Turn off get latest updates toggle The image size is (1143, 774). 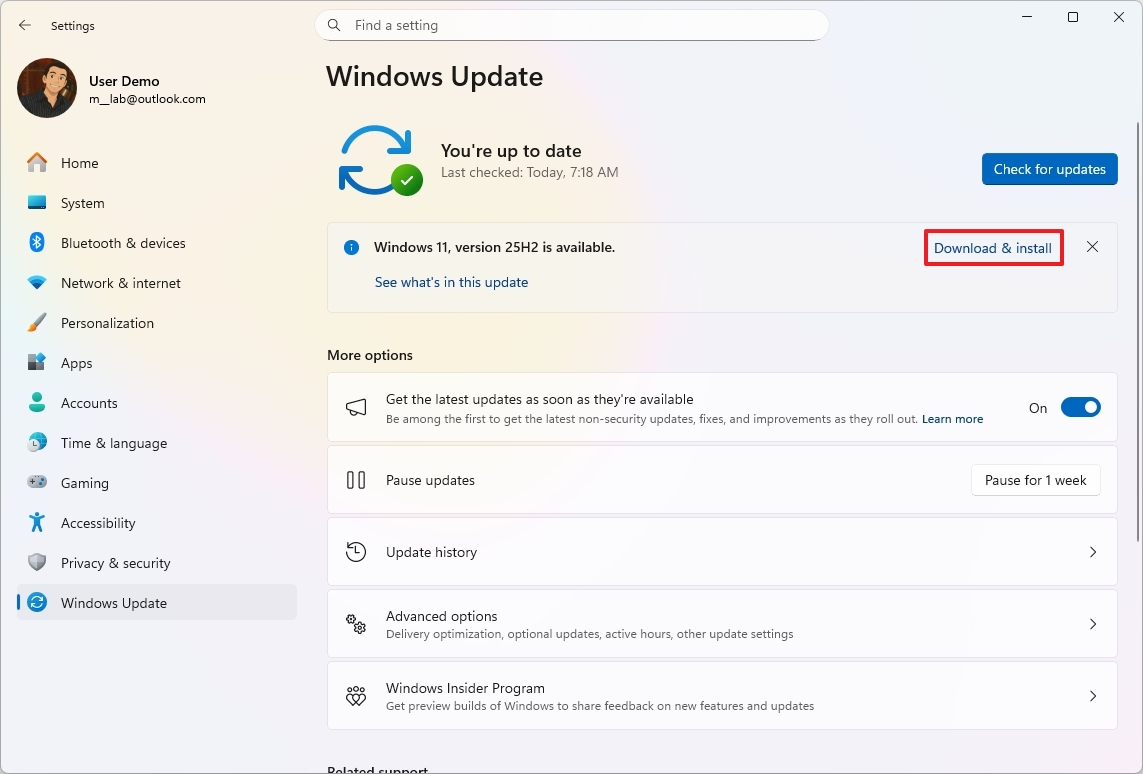coord(1080,407)
